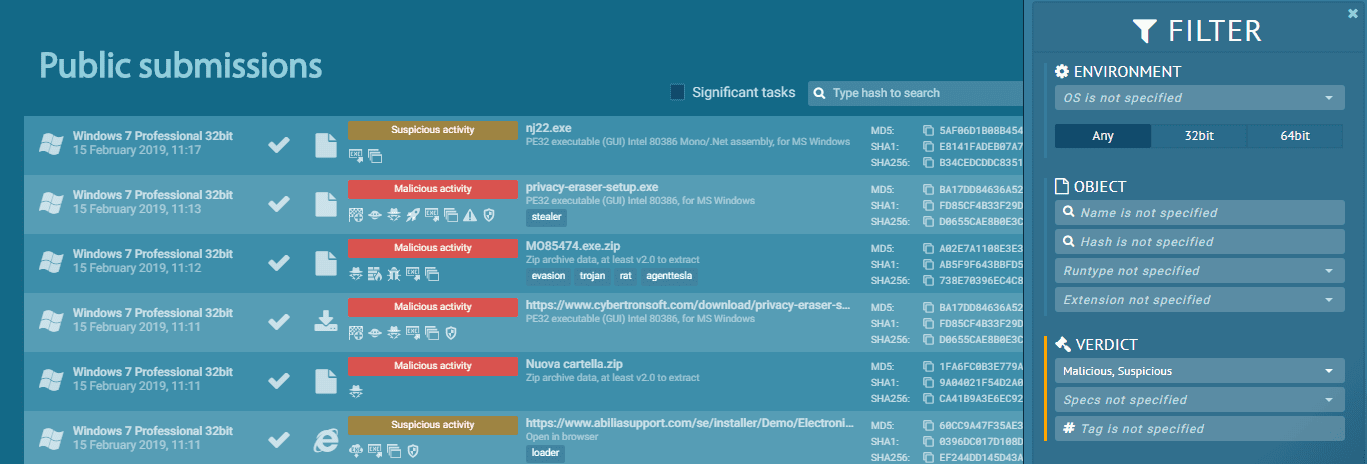Viewport: 1367px width, 464px height.
Task: Copy SHA1 hash of privacy-eraser-setup.exe
Action: click(929, 204)
